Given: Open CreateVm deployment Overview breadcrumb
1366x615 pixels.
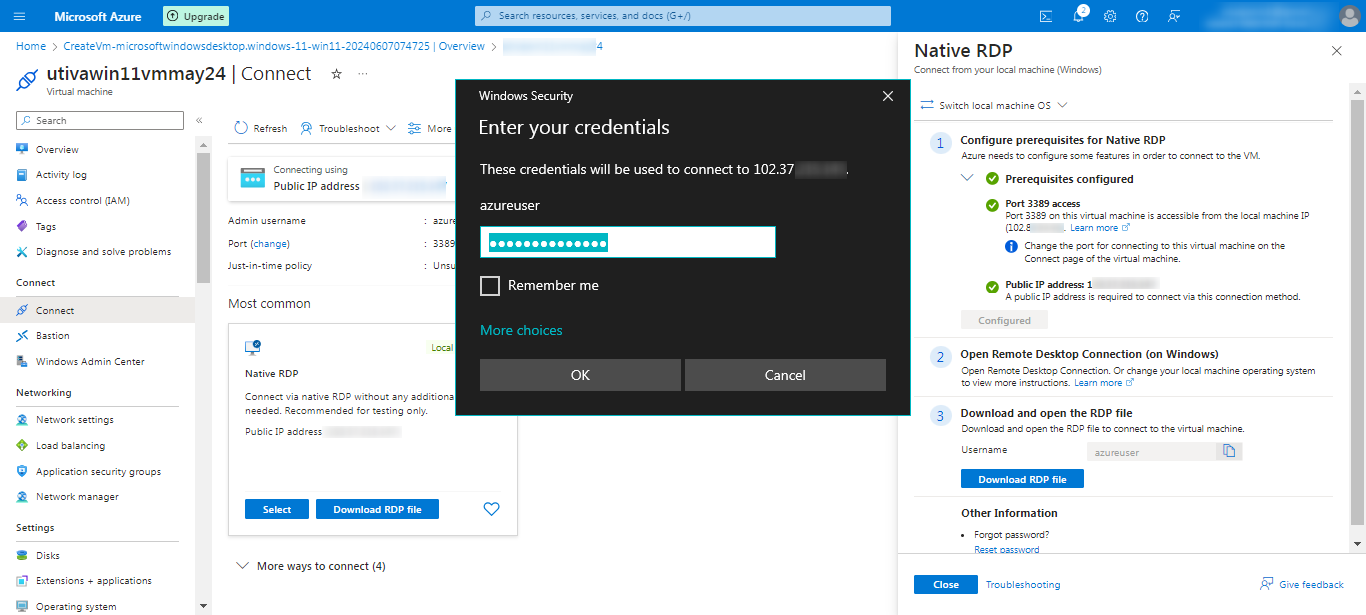Looking at the screenshot, I should [274, 46].
